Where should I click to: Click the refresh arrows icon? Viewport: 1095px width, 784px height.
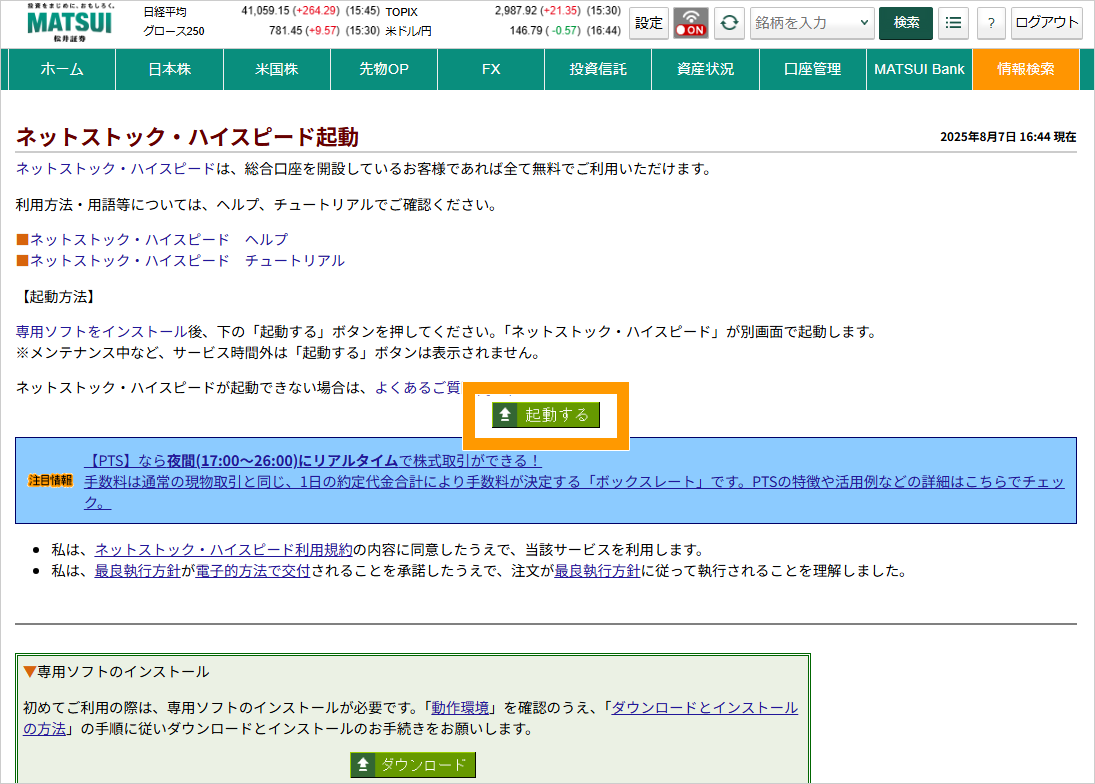[729, 22]
